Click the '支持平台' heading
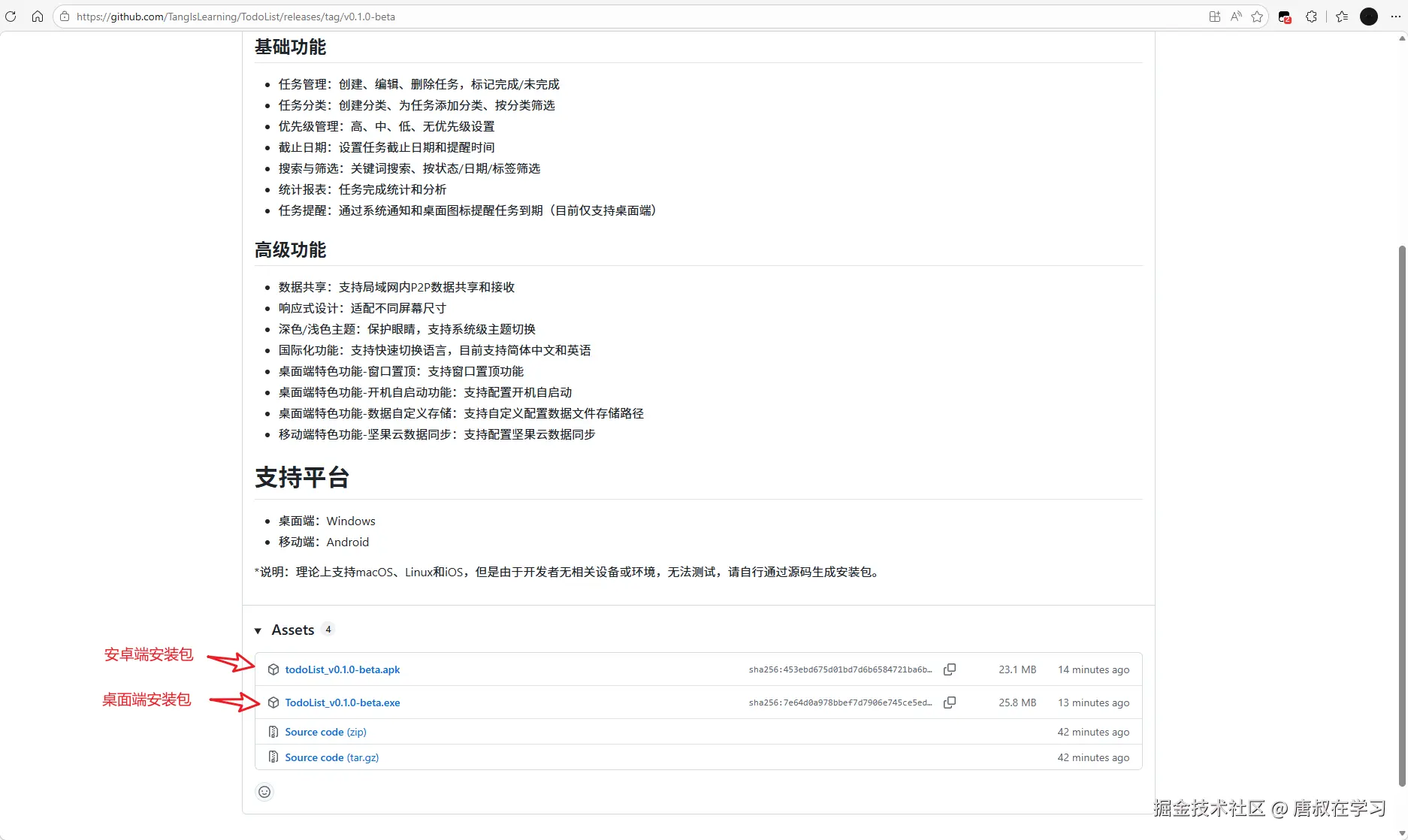This screenshot has height=840, width=1408. click(302, 477)
